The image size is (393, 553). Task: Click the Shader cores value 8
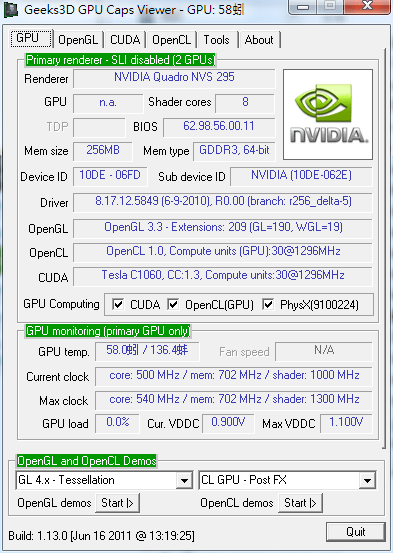click(x=245, y=103)
